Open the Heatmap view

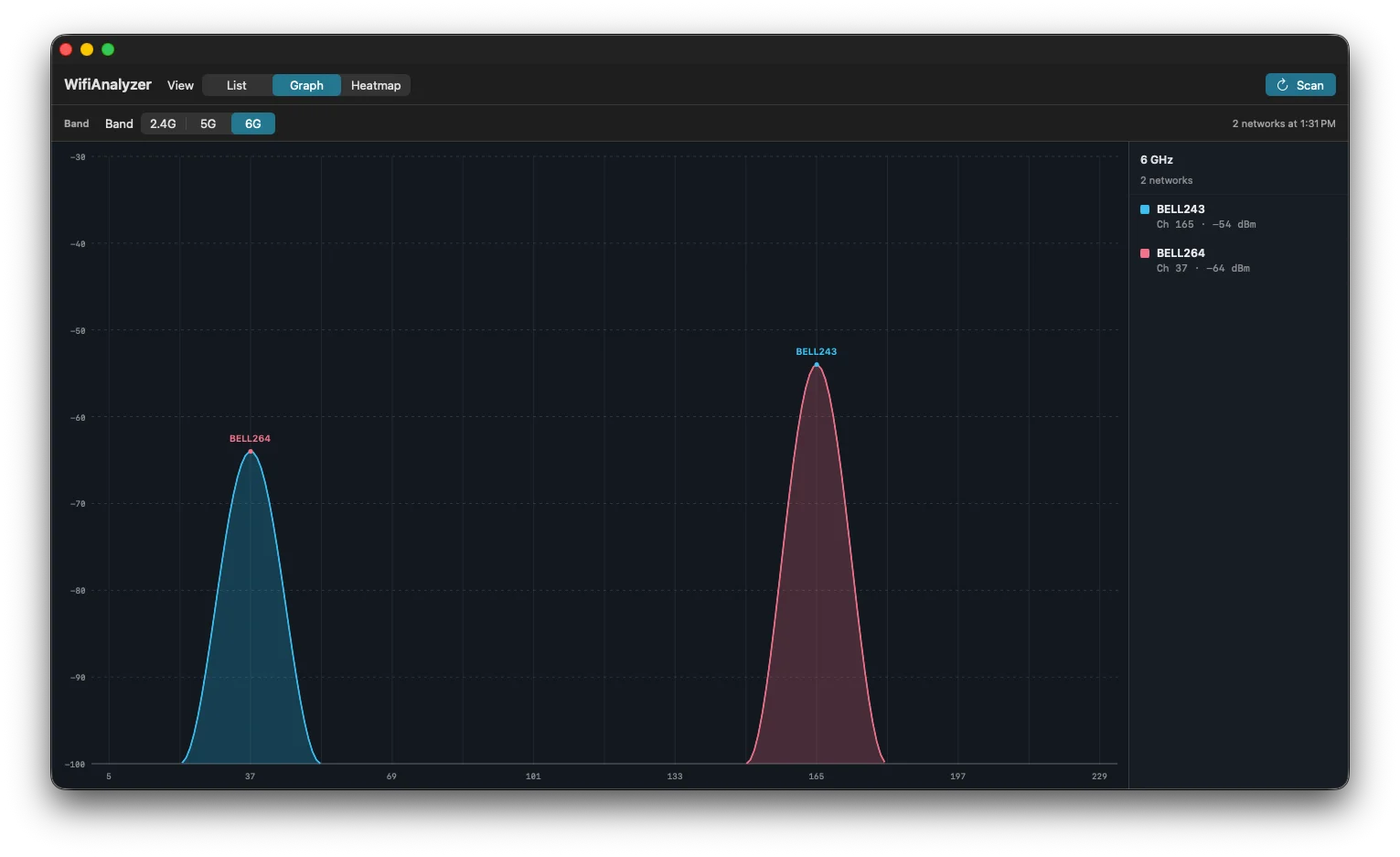(x=376, y=85)
